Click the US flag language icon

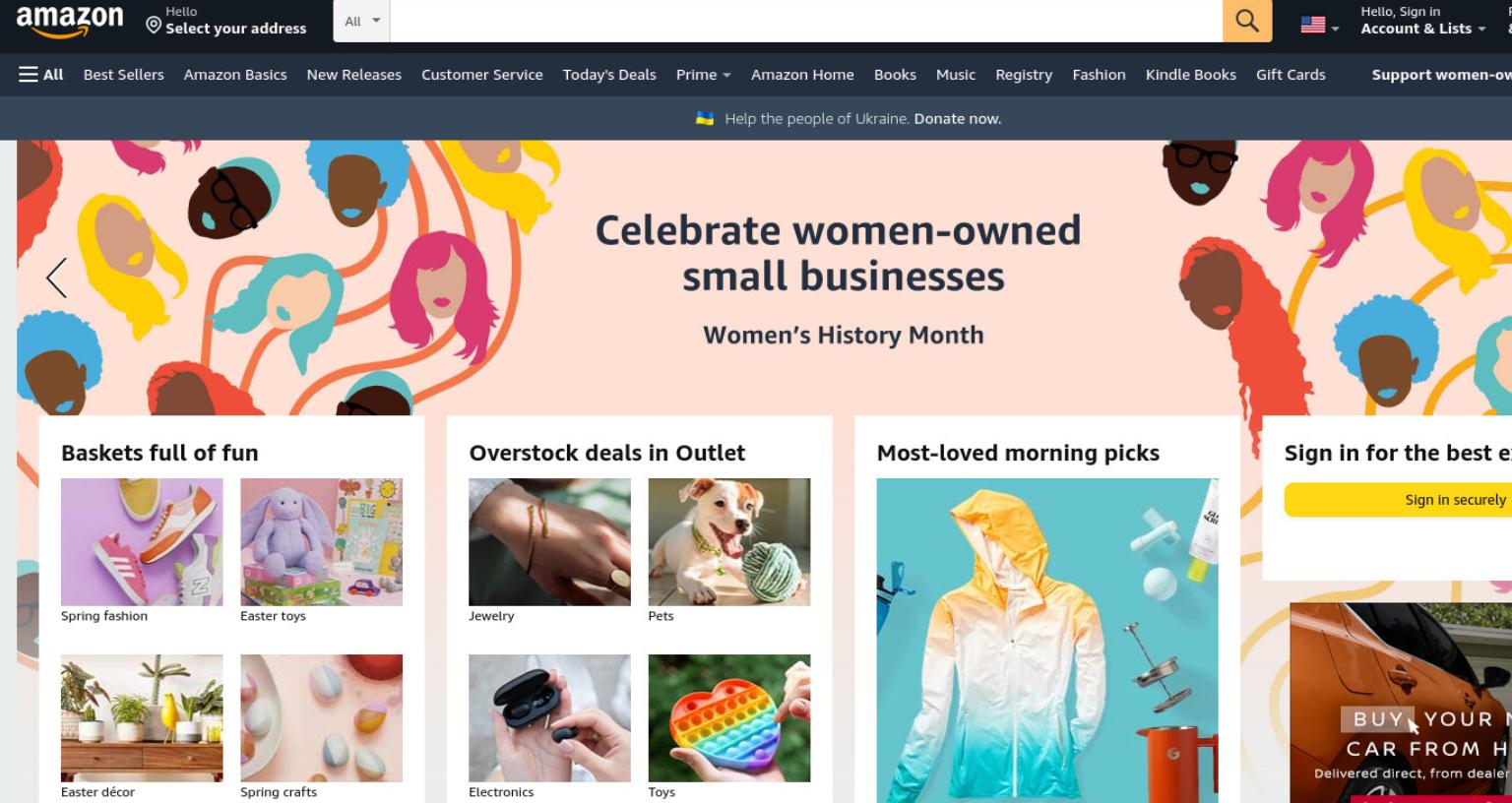click(x=1313, y=25)
